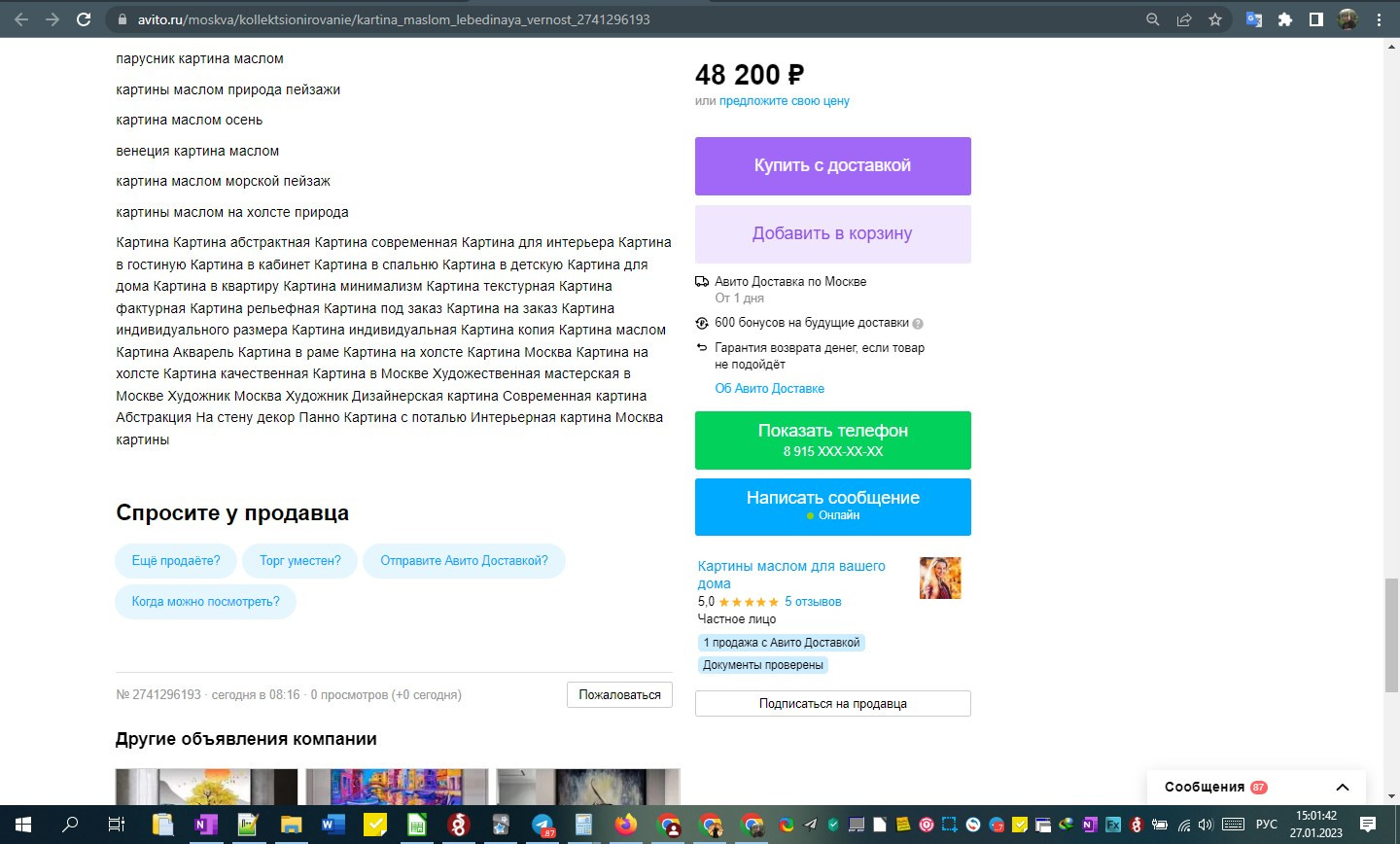
Task: Open Microsoft Word from the taskbar
Action: point(332,825)
